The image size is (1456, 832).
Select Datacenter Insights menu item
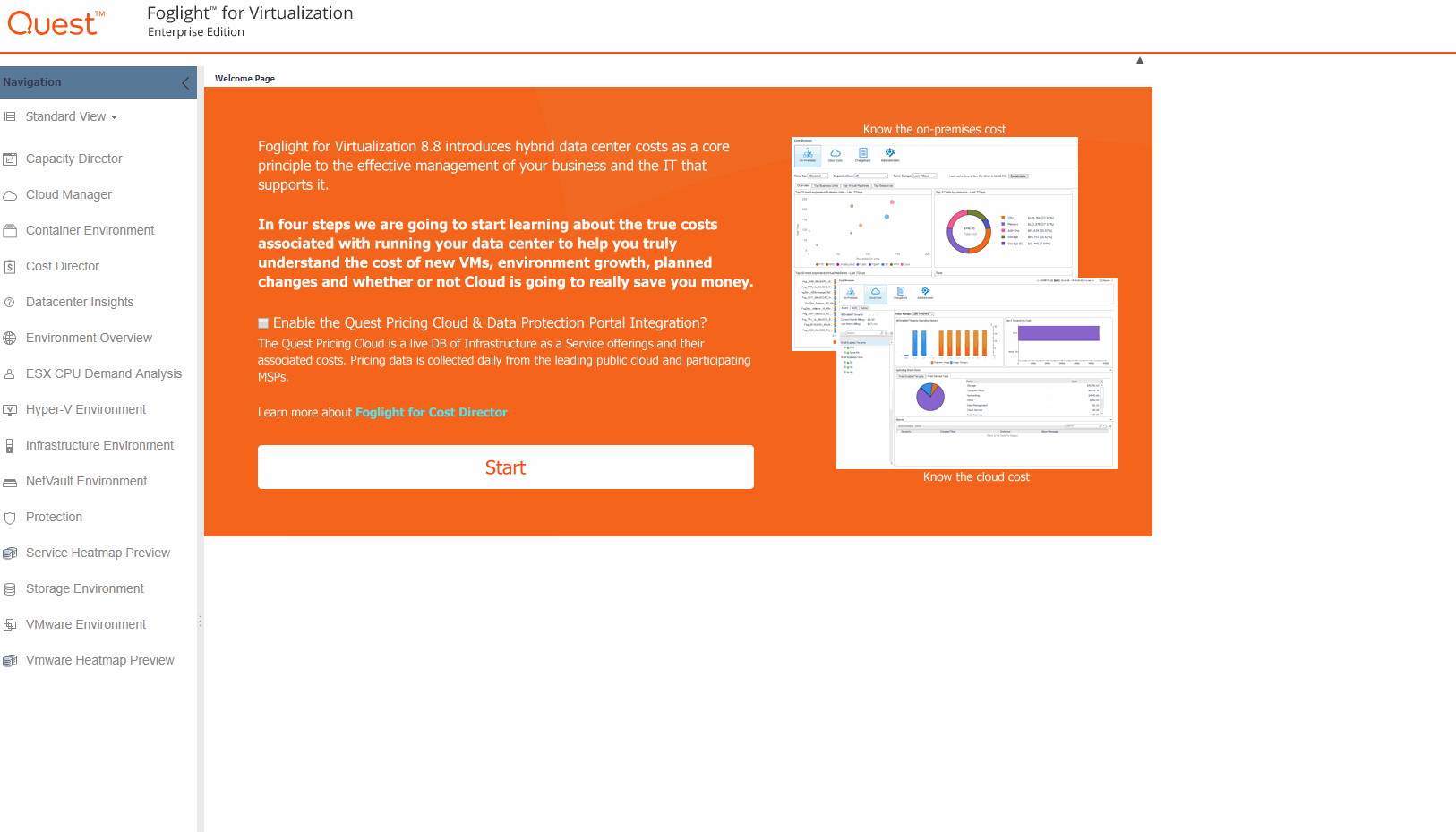pyautogui.click(x=80, y=302)
